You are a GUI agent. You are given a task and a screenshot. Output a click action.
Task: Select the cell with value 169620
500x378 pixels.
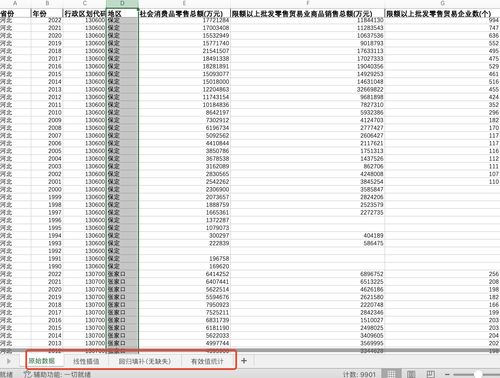184,266
